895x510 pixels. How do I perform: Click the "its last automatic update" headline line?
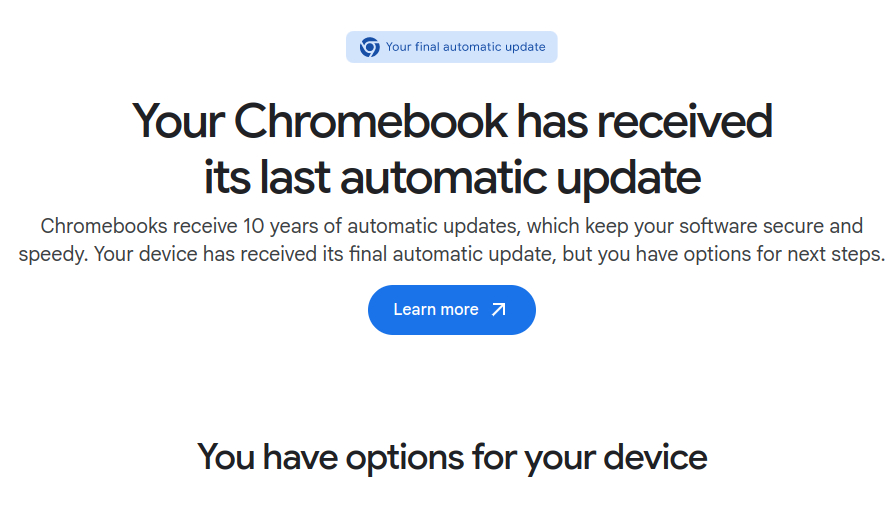pyautogui.click(x=452, y=178)
